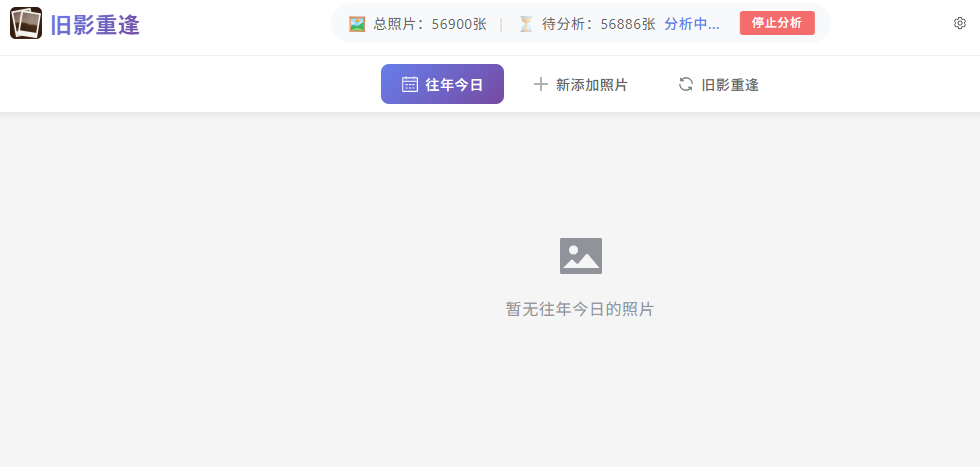Click the vertical divider between photo statistics
The height and width of the screenshot is (467, 980).
(501, 24)
